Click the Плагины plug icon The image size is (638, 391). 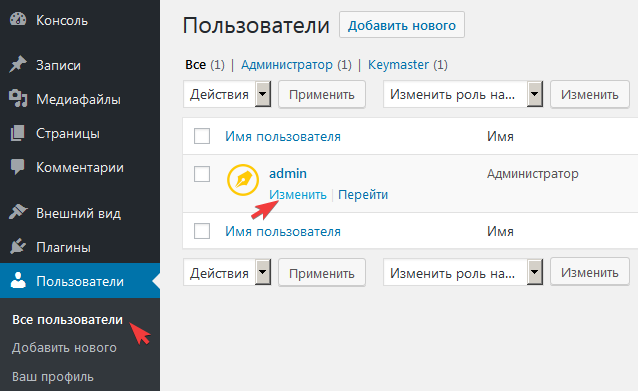[x=18, y=247]
